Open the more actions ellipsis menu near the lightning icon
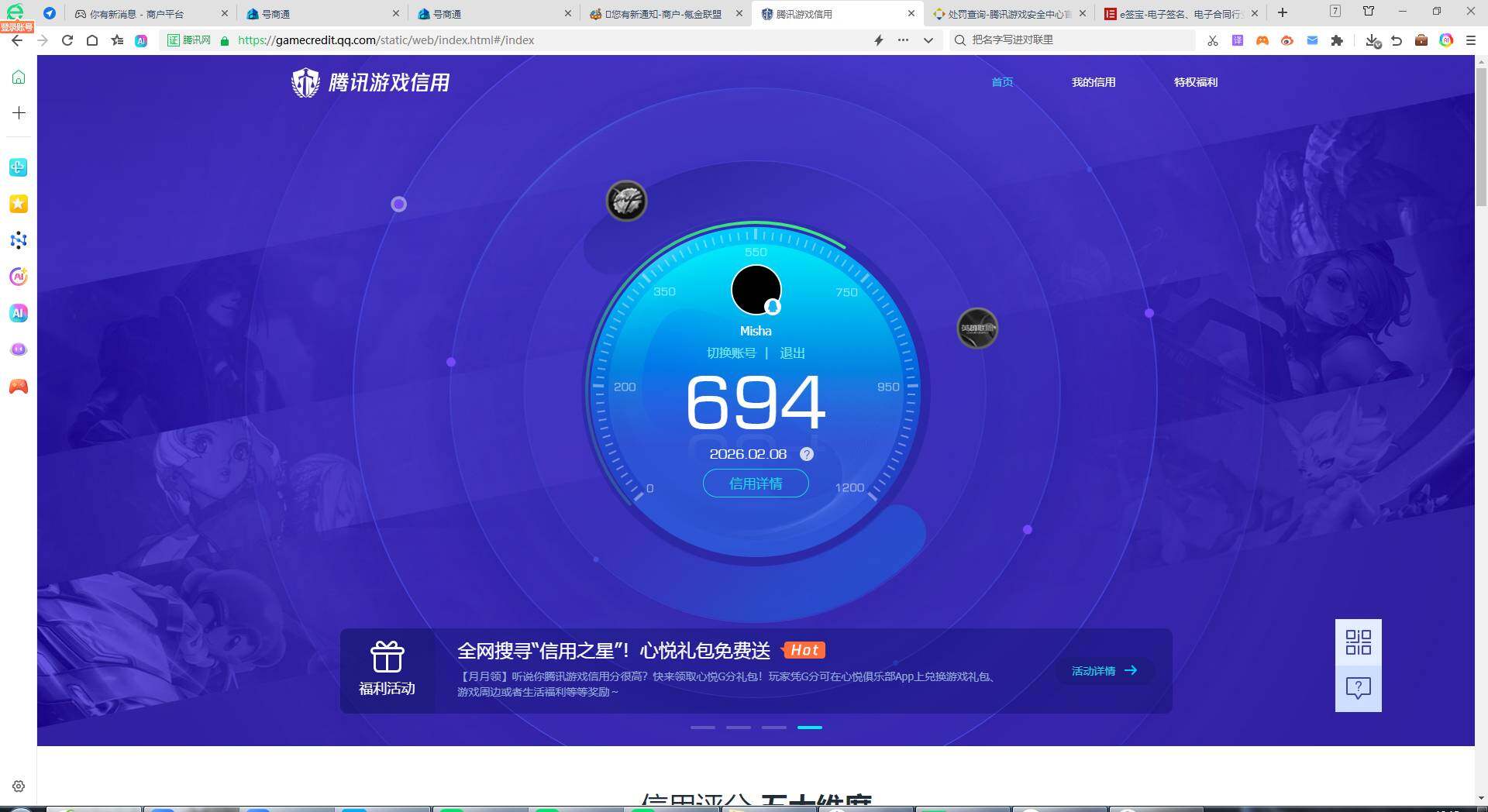Screen dimensions: 1488x812 [x=903, y=40]
